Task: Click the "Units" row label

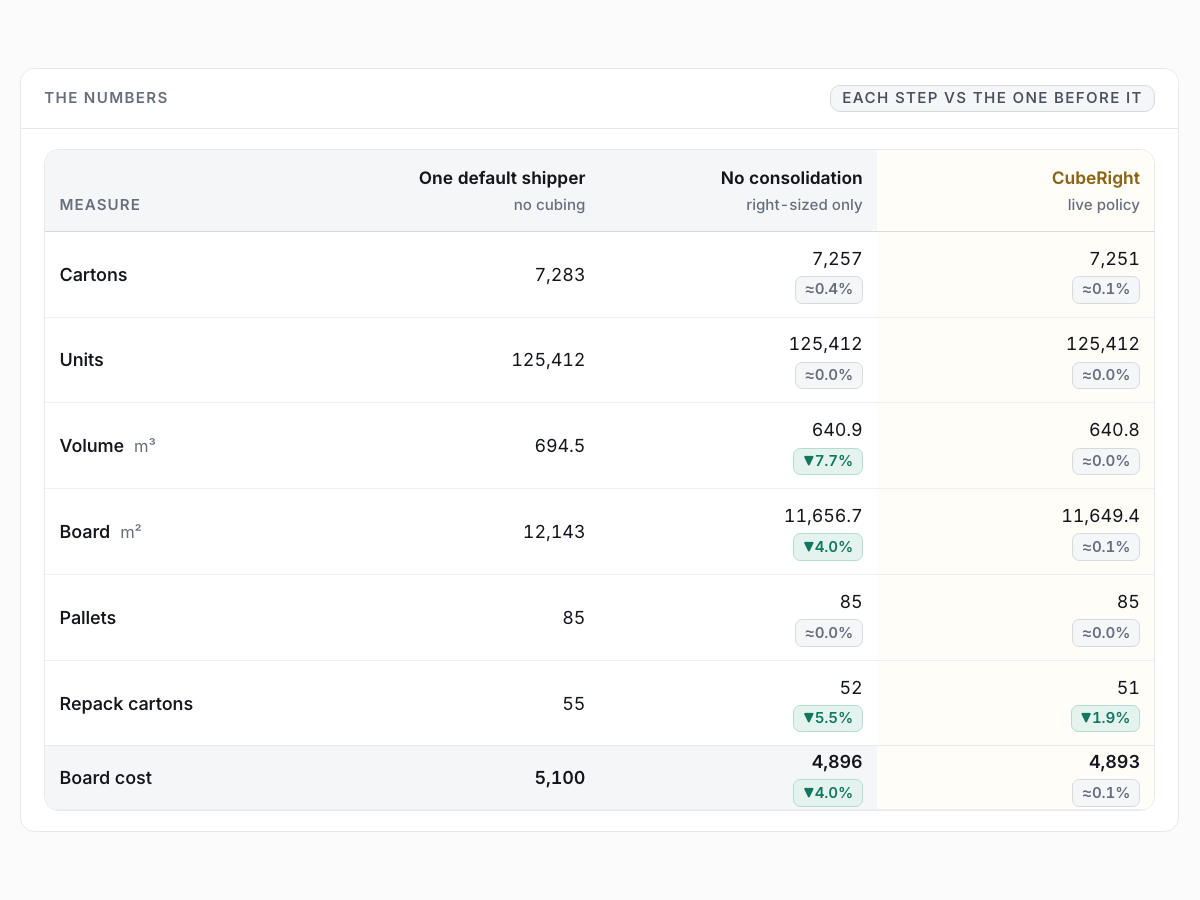Action: (81, 360)
